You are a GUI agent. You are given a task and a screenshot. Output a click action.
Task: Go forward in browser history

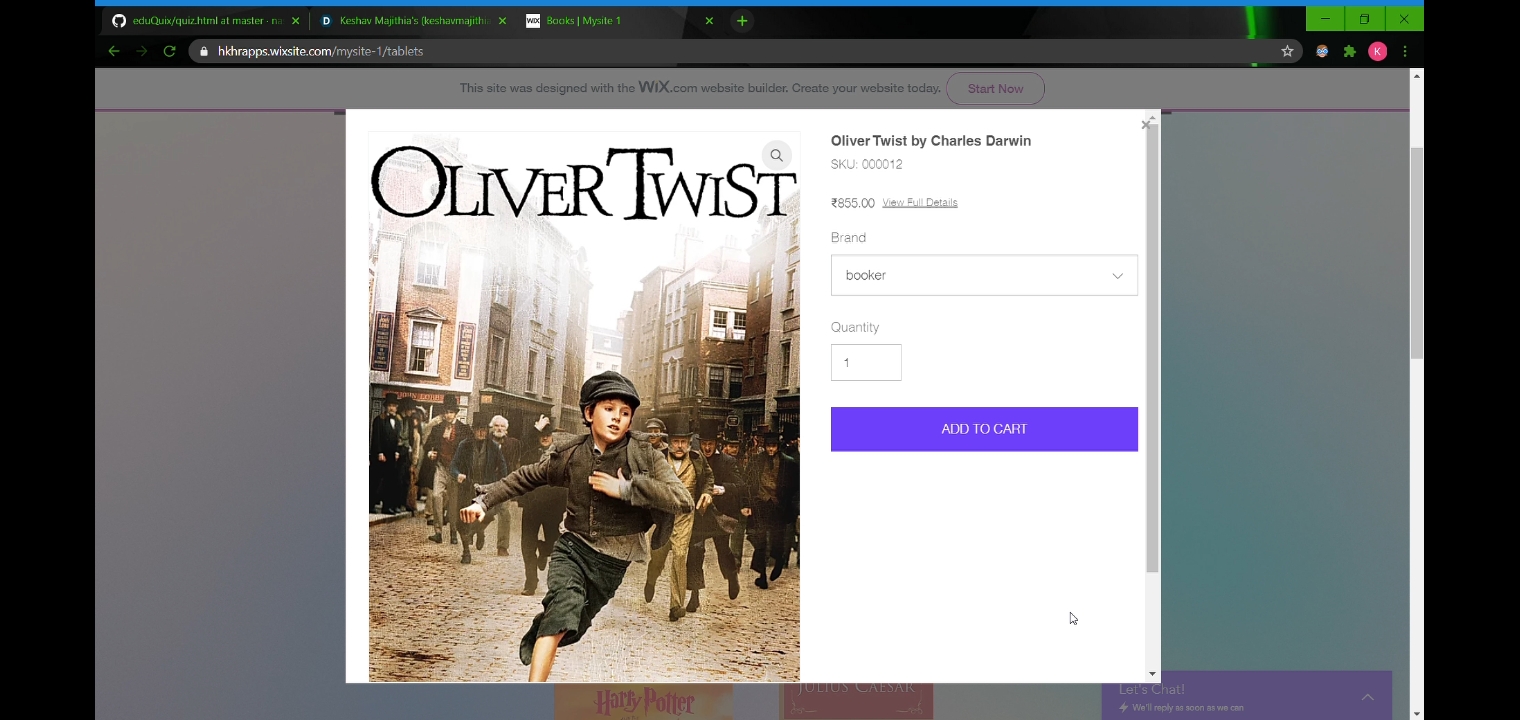[142, 51]
